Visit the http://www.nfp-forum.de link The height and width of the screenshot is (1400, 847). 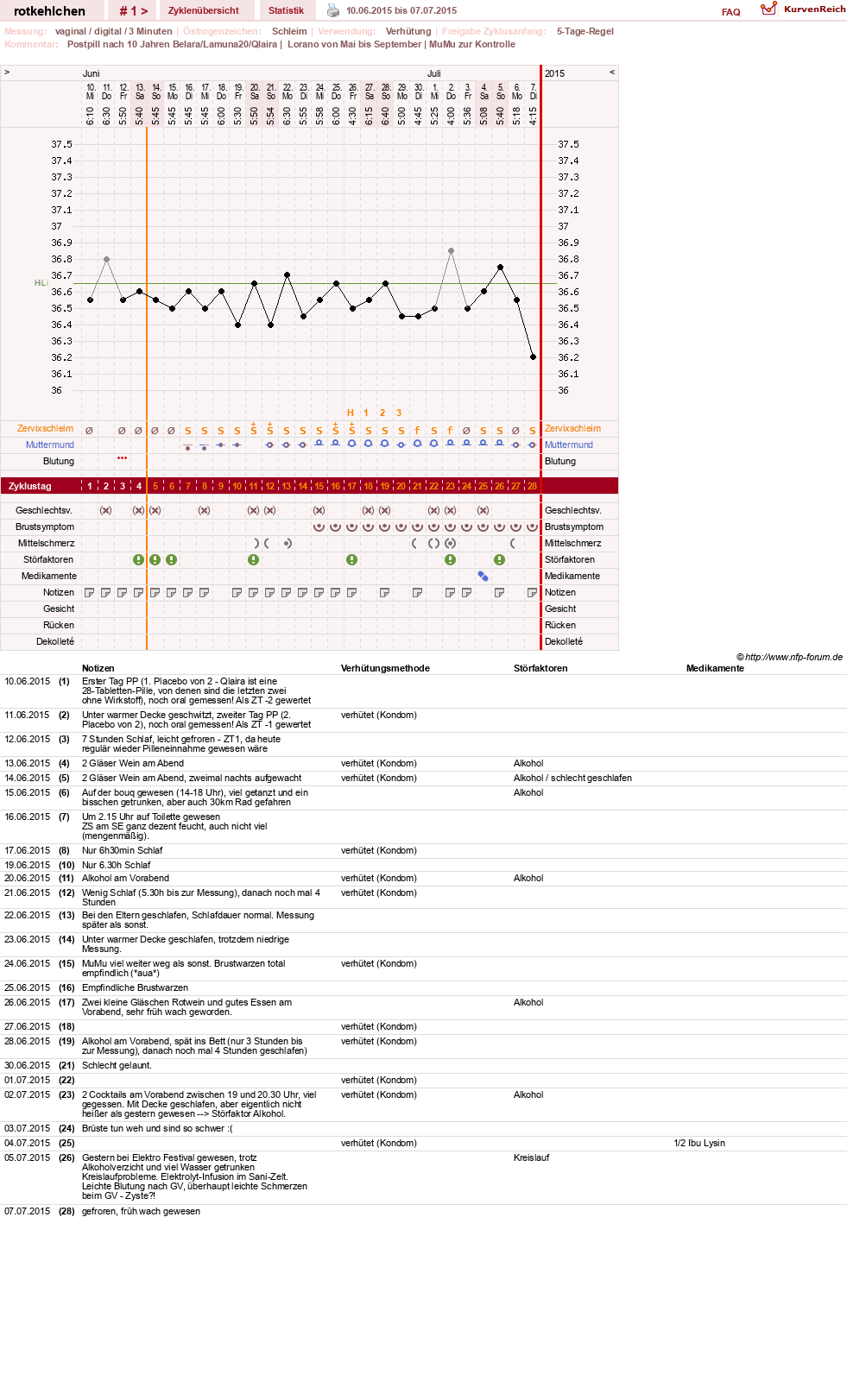(793, 657)
